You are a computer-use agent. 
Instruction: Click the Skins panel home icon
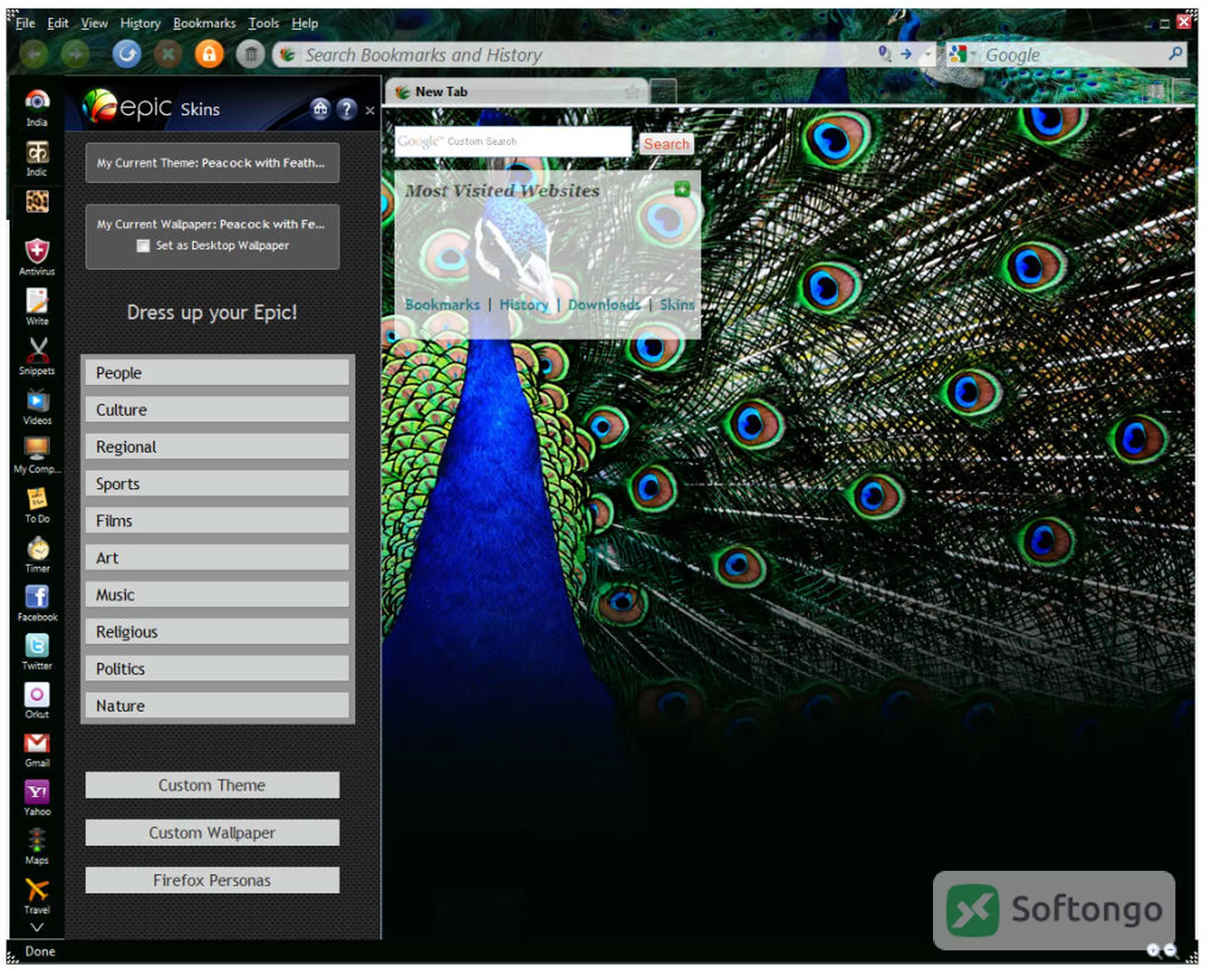(x=321, y=109)
